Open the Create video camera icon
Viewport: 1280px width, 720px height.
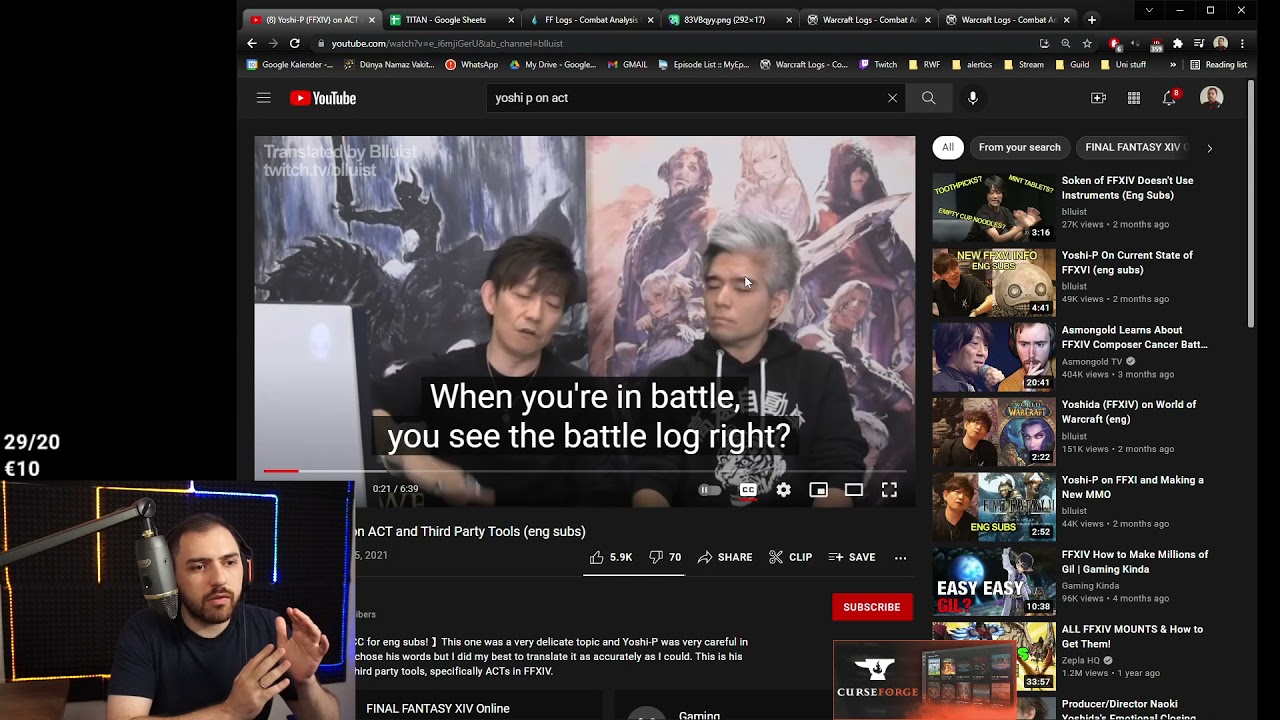click(1098, 98)
